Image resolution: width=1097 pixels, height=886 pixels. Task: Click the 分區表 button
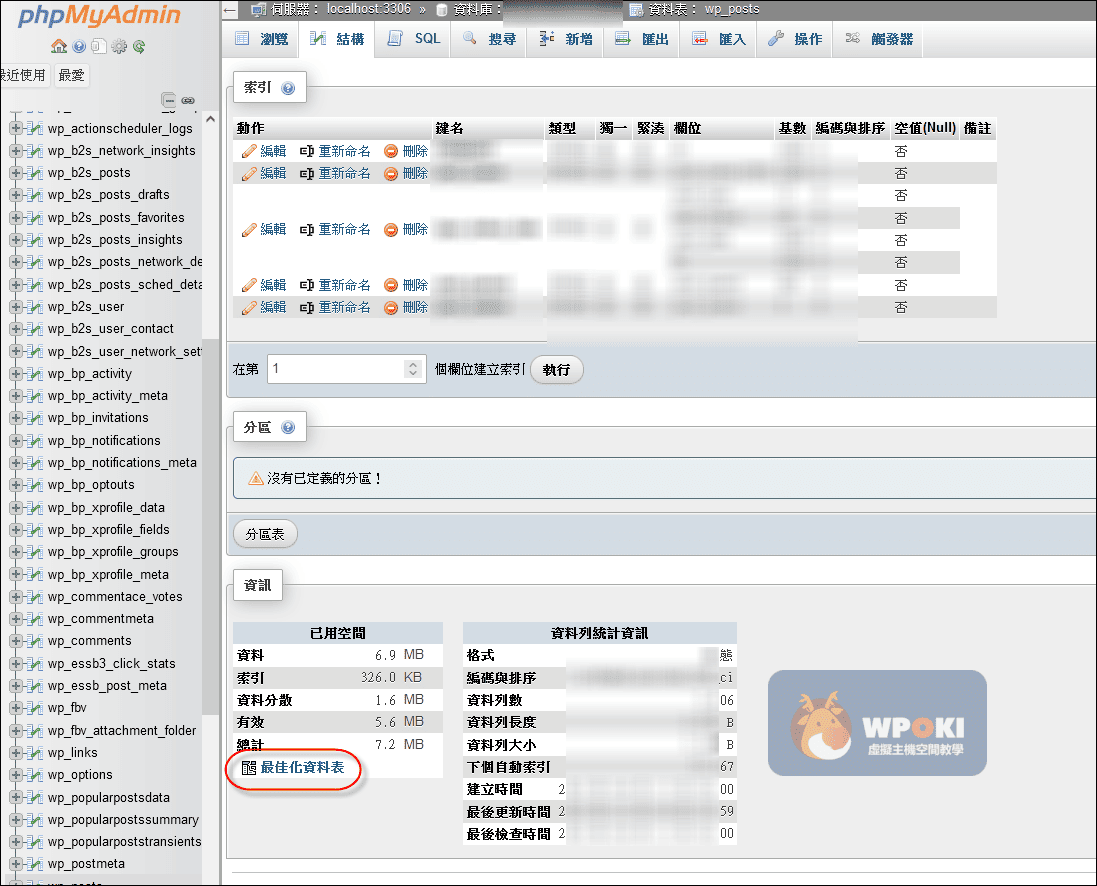tap(265, 535)
